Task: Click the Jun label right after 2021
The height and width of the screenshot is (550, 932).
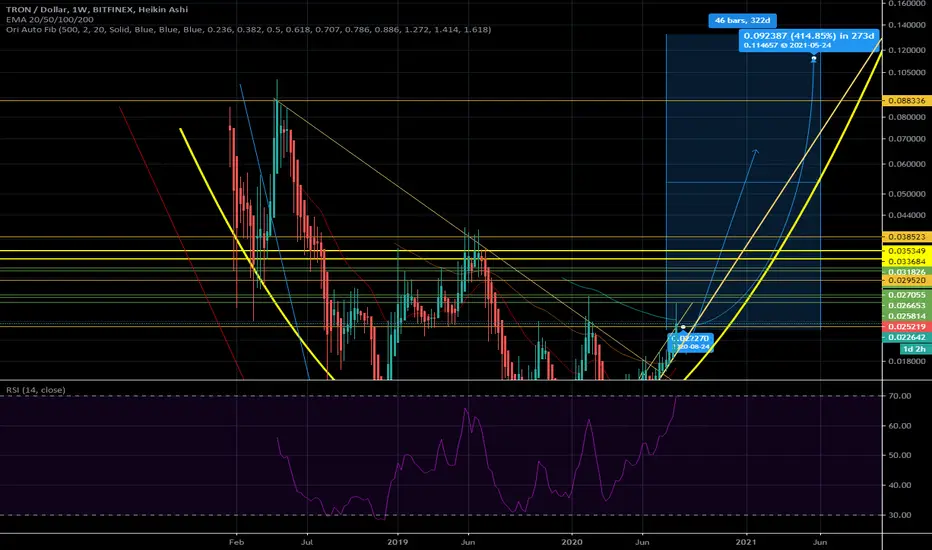Action: coord(820,542)
